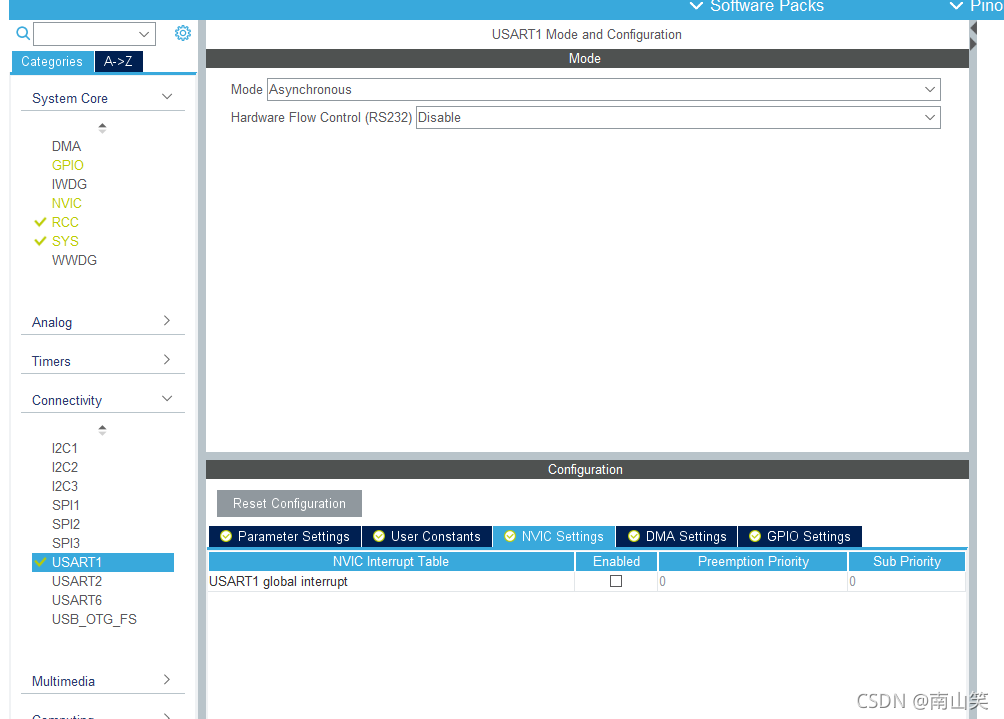
Task: Click the sort arrows under System Core
Action: (x=102, y=128)
